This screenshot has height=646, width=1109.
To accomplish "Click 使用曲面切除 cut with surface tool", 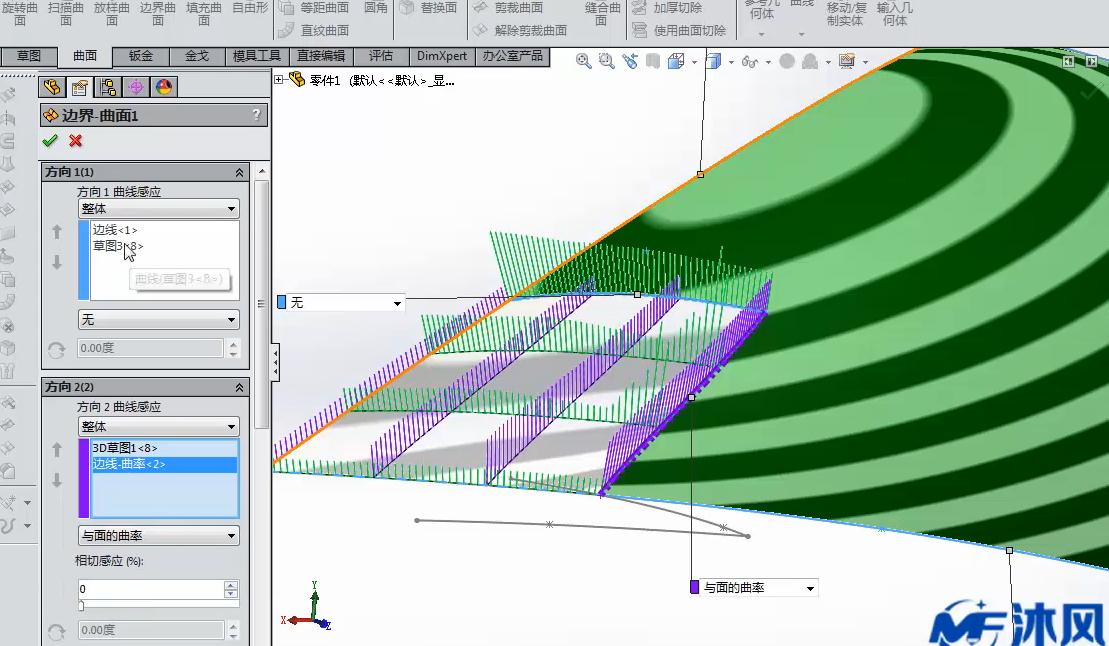I will [679, 30].
